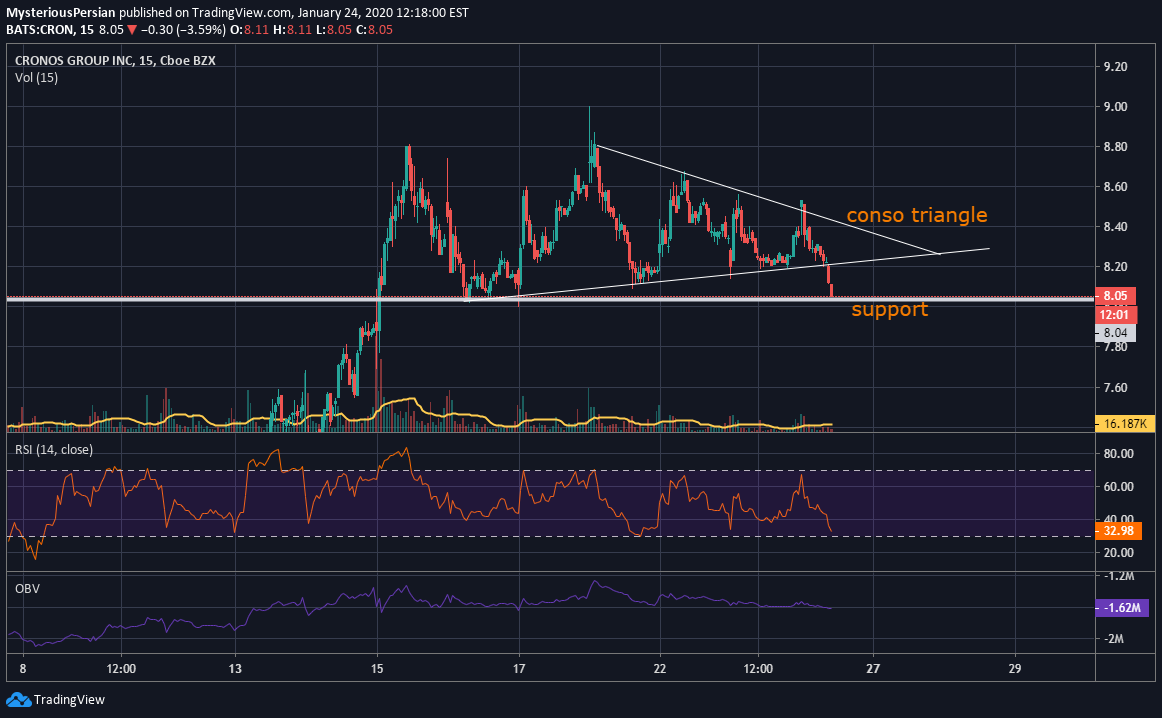This screenshot has width=1162, height=718.
Task: Click the 8.80 price axis label
Action: (x=1115, y=147)
